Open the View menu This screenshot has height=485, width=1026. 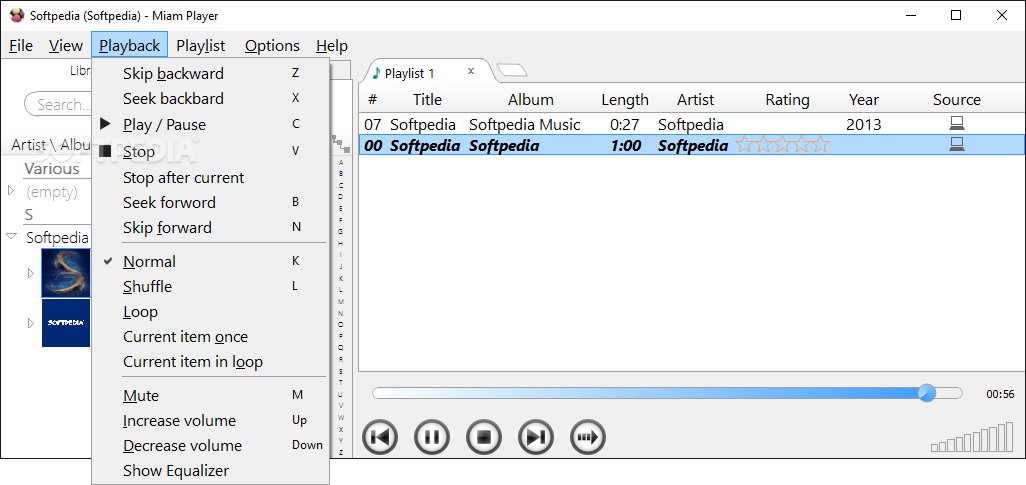click(x=65, y=46)
